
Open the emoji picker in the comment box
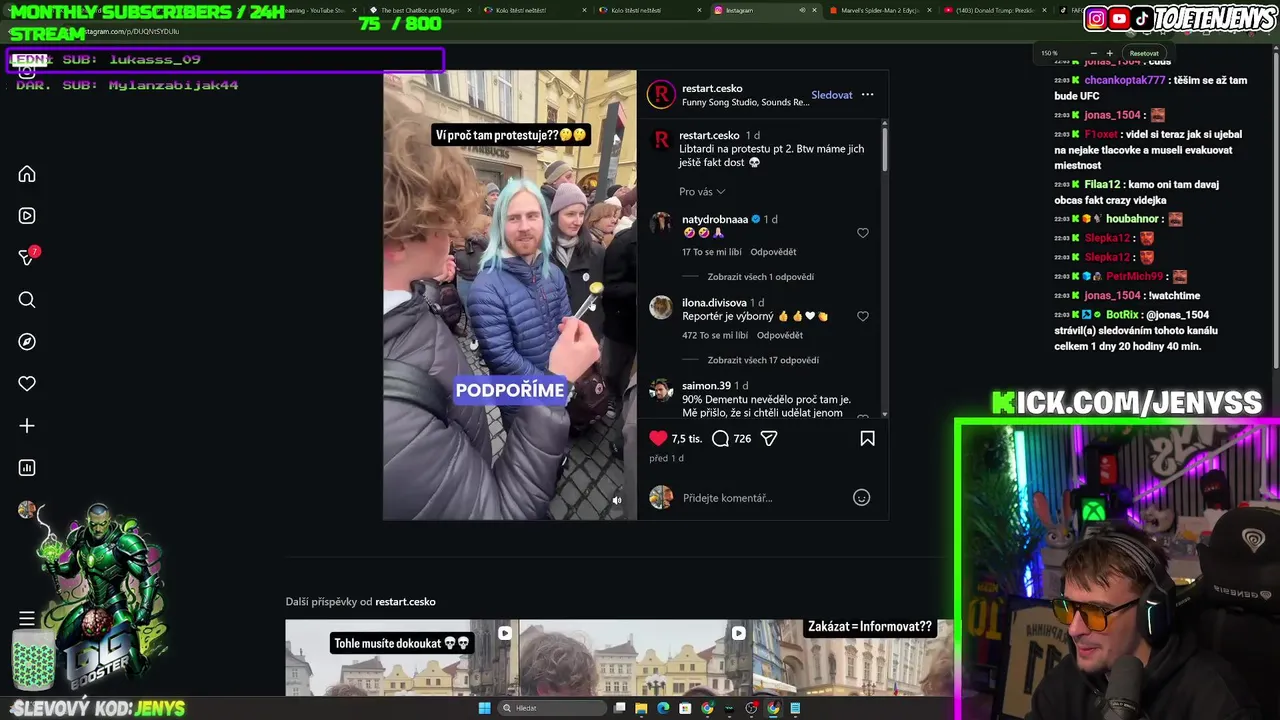click(861, 498)
